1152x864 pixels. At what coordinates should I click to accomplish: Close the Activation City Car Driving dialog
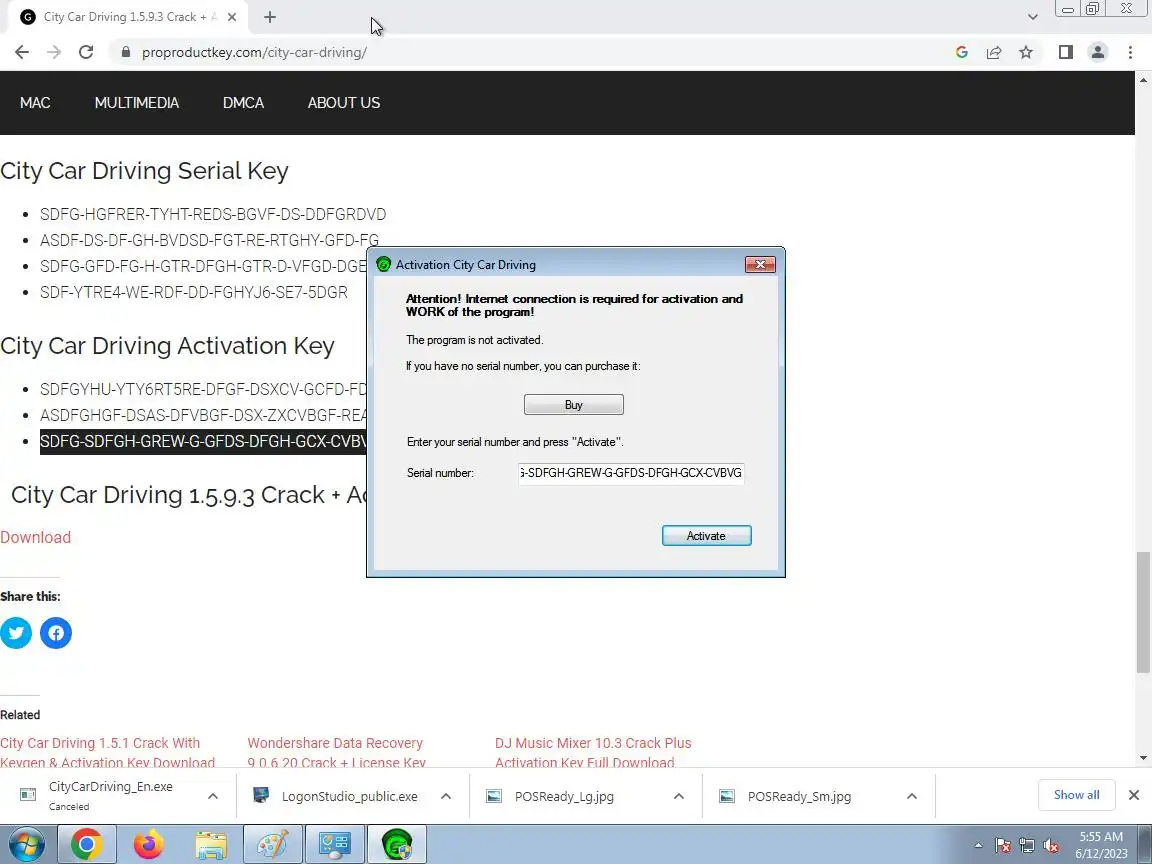point(760,264)
